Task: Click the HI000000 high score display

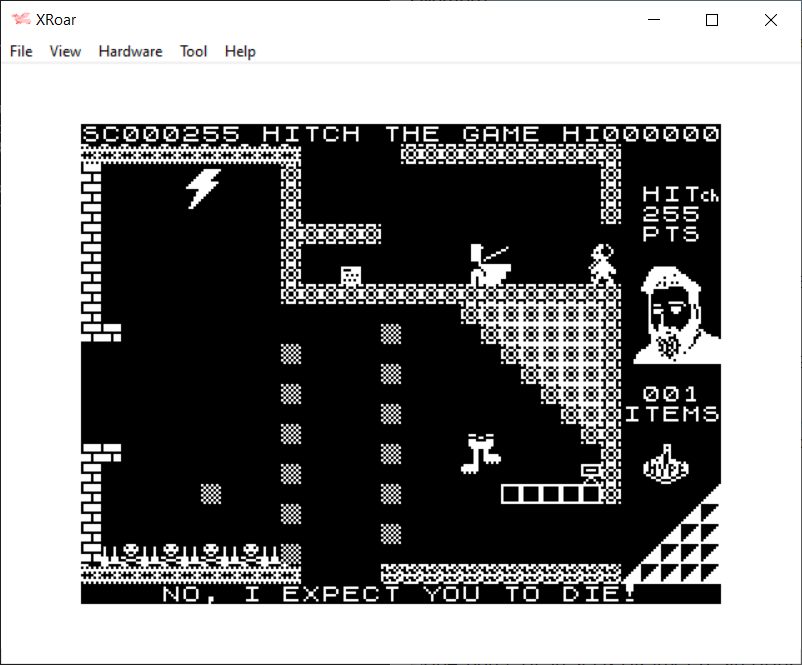Action: [640, 134]
